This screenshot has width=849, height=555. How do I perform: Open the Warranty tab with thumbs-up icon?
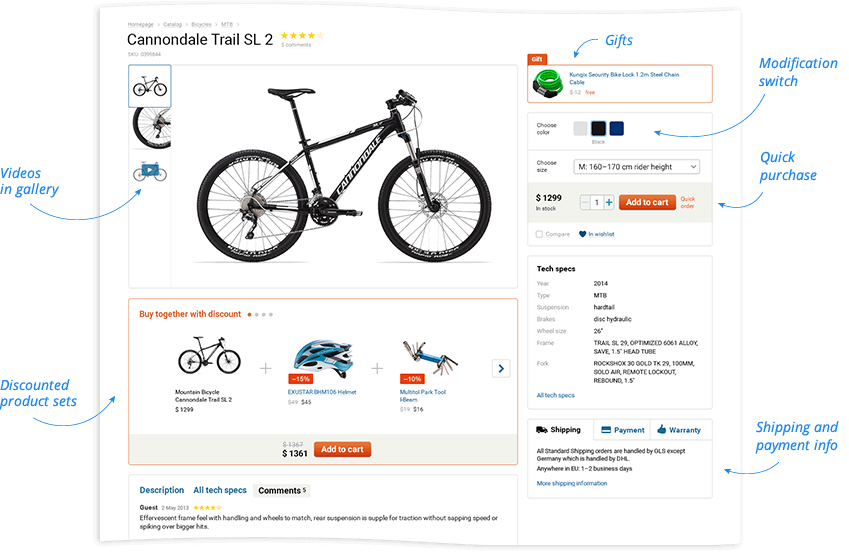679,430
